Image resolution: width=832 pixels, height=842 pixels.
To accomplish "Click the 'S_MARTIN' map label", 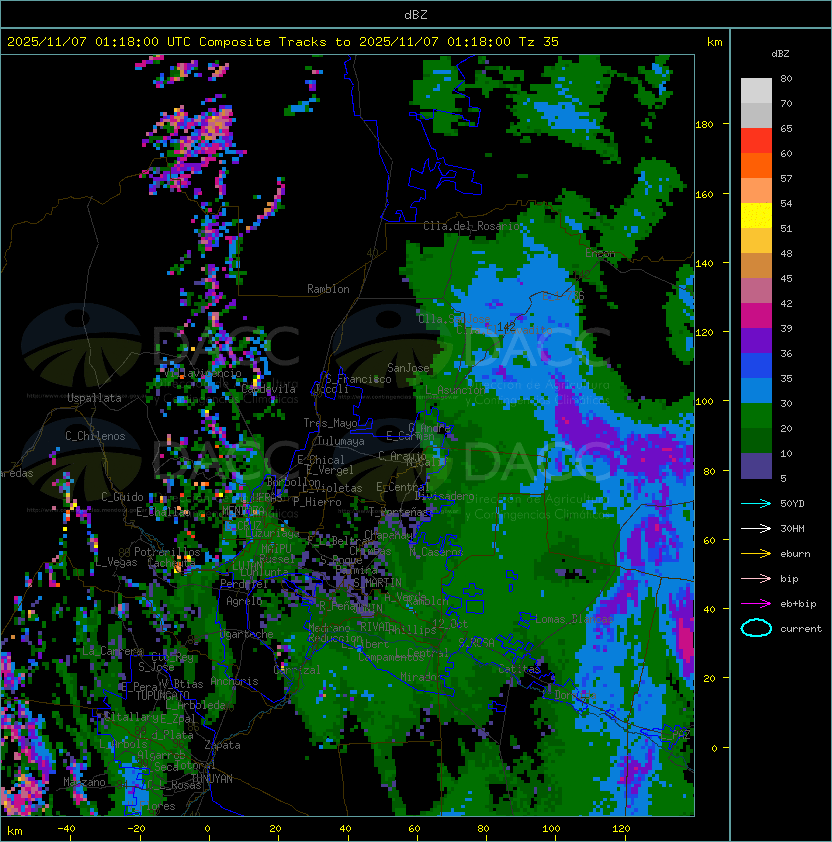I will 377,582.
